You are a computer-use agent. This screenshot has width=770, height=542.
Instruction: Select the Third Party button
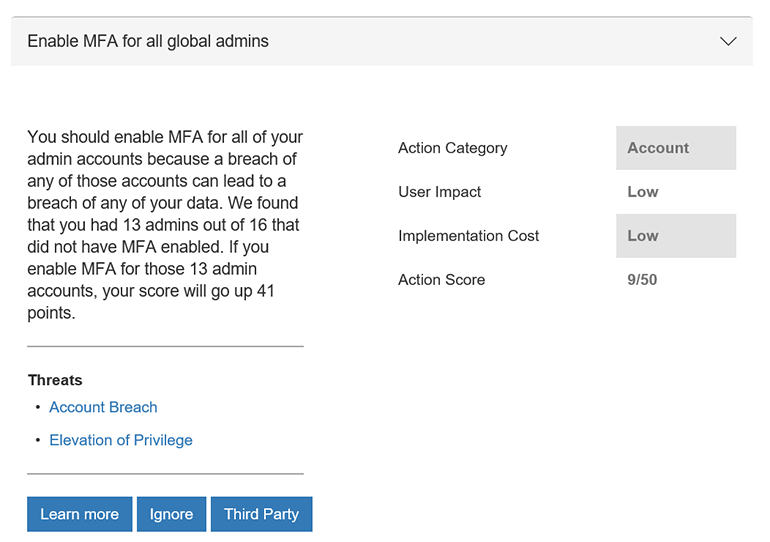tap(261, 514)
